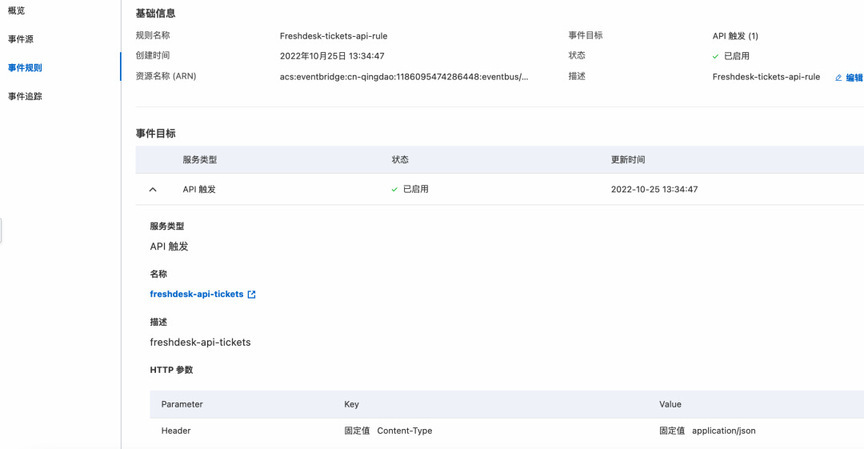Open the 概览 page in the sidebar
Screen dimensions: 864x449
pyautogui.click(x=17, y=10)
